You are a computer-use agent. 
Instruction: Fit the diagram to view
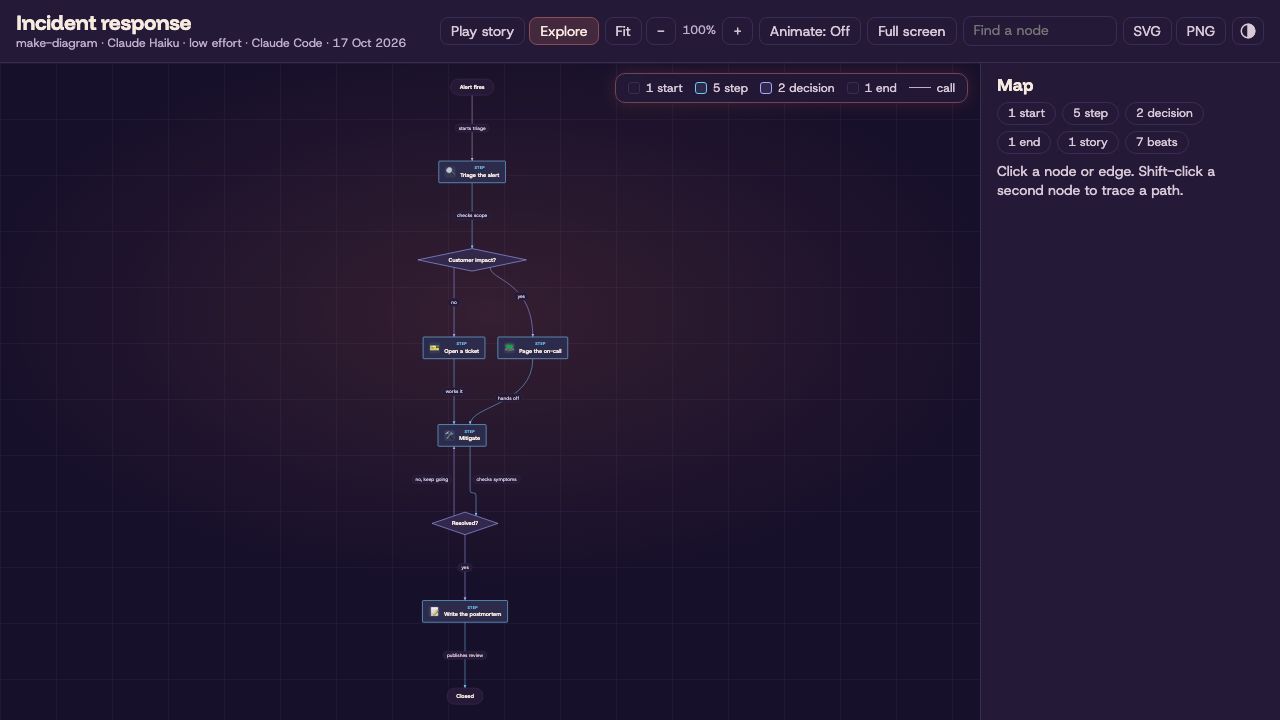(x=623, y=31)
